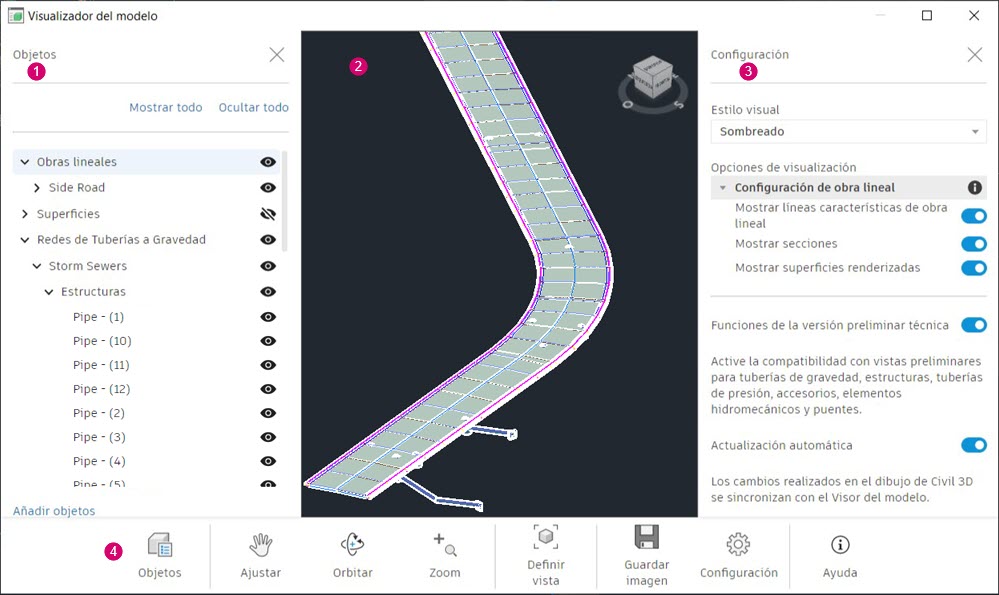
Task: Click the Mostrar todo link
Action: tap(166, 108)
